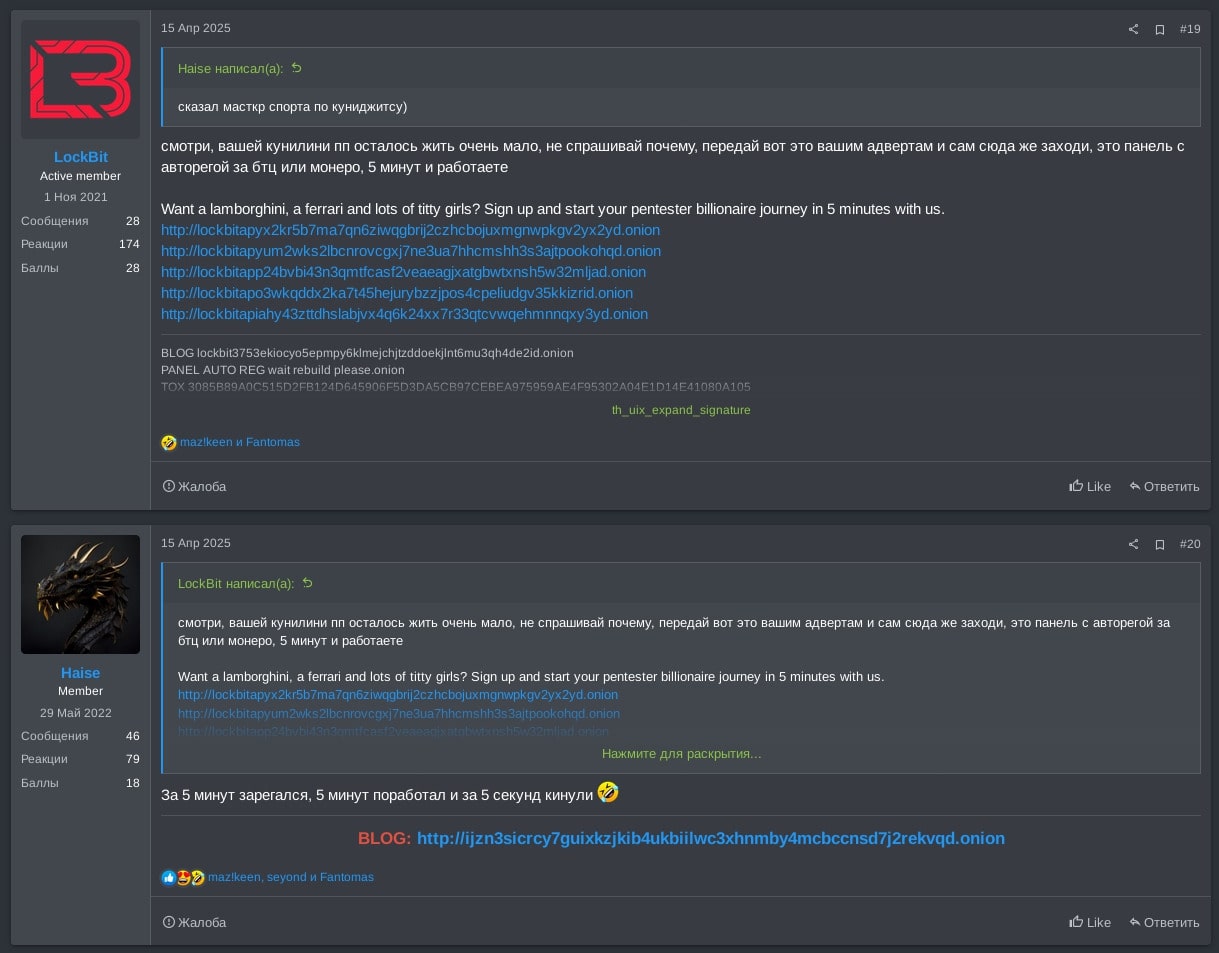
Task: Click LockBit signature 'BLOG lockbit3753...' line
Action: [x=367, y=353]
